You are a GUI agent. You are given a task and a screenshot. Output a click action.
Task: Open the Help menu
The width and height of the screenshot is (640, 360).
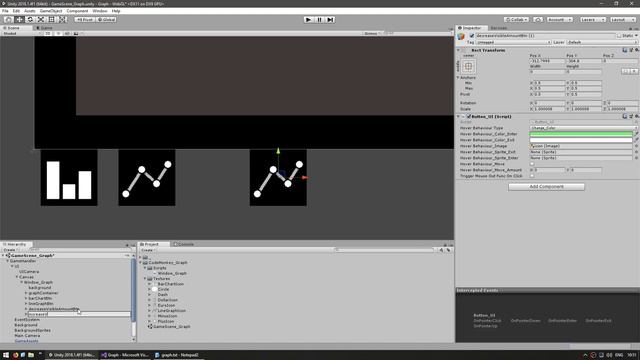point(116,11)
